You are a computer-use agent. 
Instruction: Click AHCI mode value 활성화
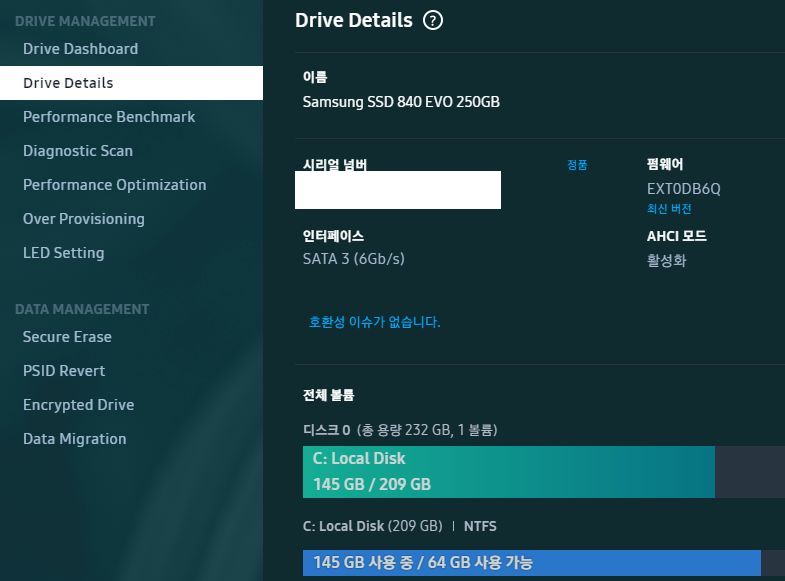pos(666,260)
